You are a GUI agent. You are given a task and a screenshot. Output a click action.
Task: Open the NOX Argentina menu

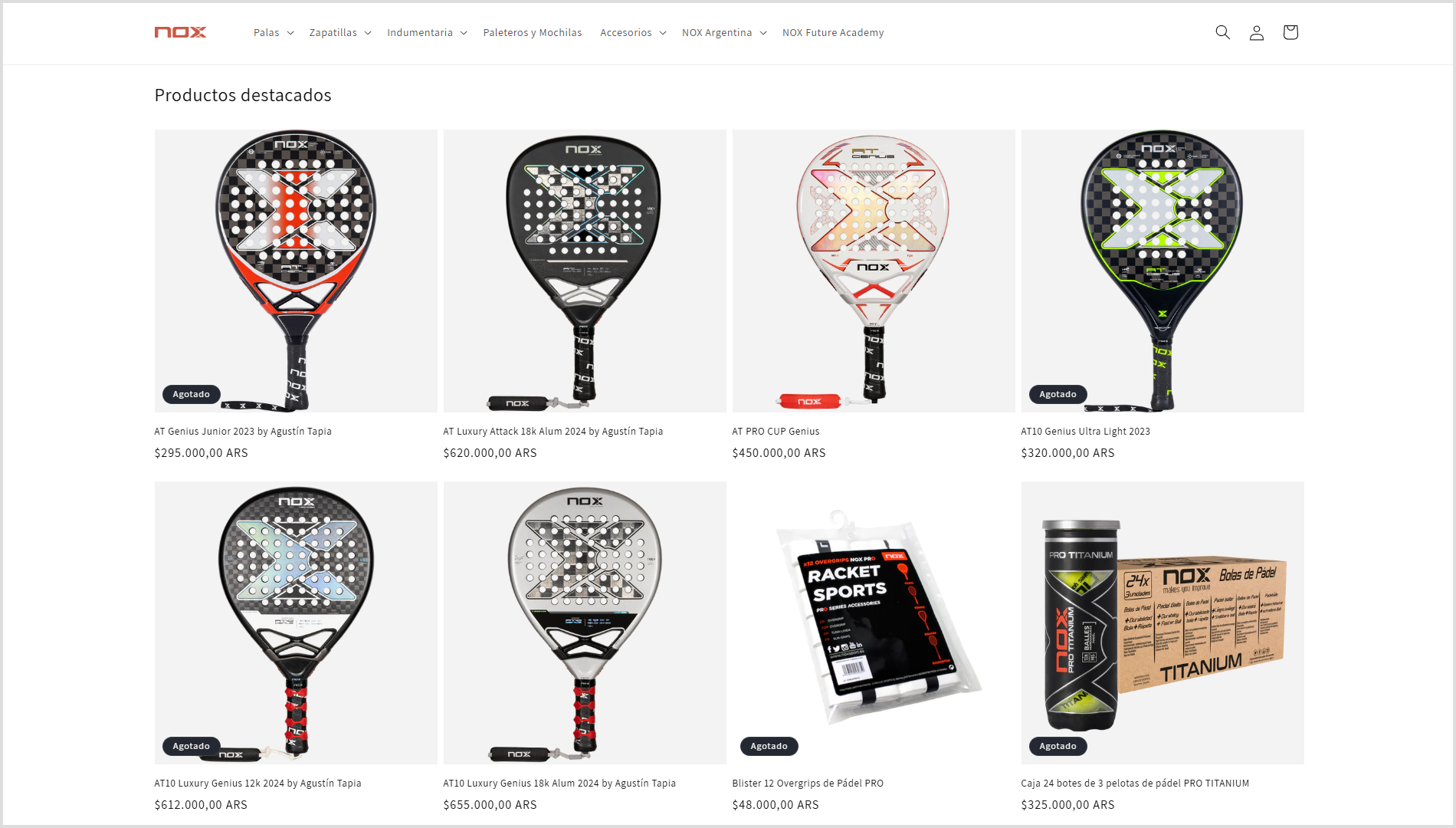point(724,32)
